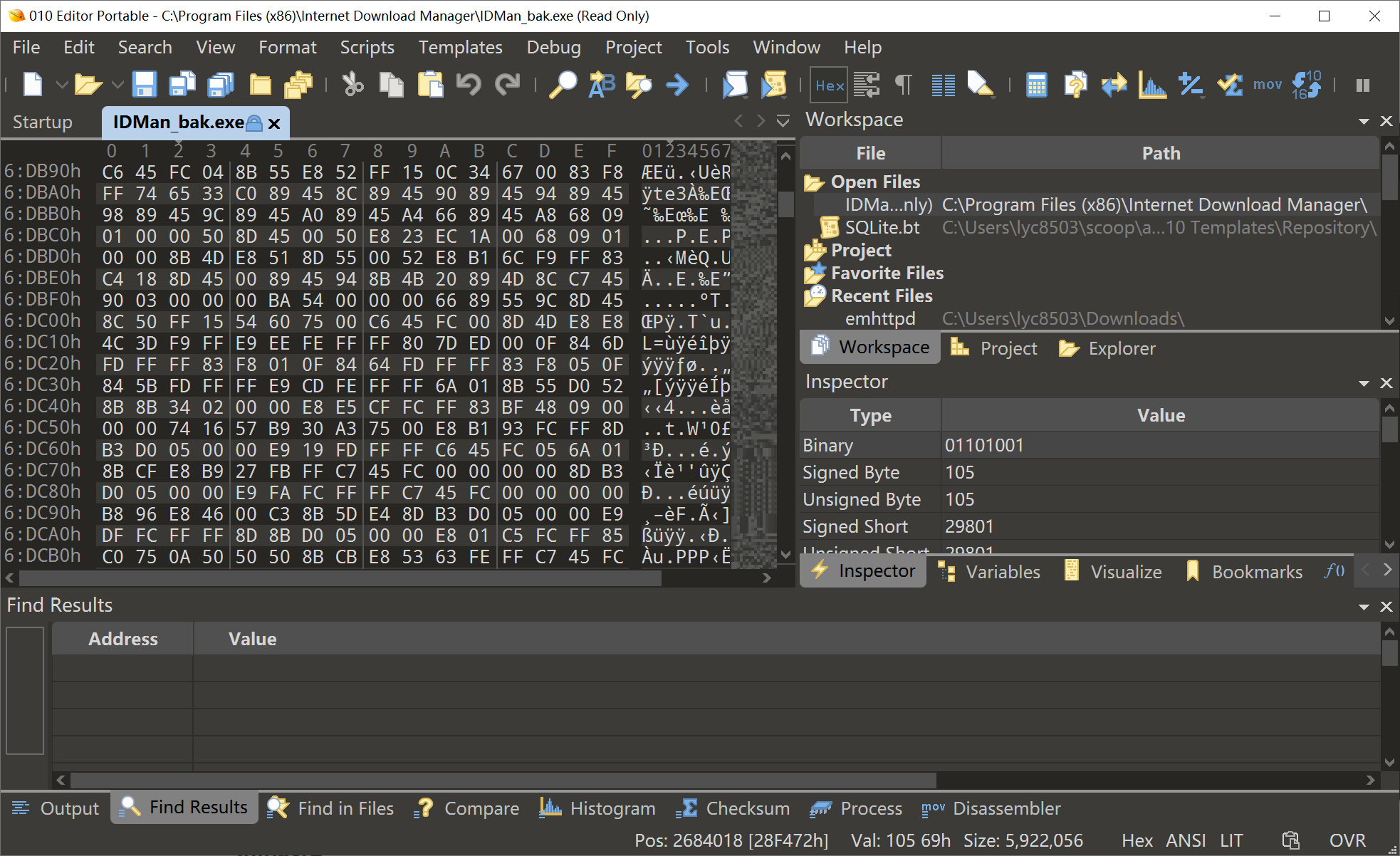This screenshot has height=856, width=1400.
Task: Open the SQLite.bt file from Open Files
Action: (x=883, y=227)
